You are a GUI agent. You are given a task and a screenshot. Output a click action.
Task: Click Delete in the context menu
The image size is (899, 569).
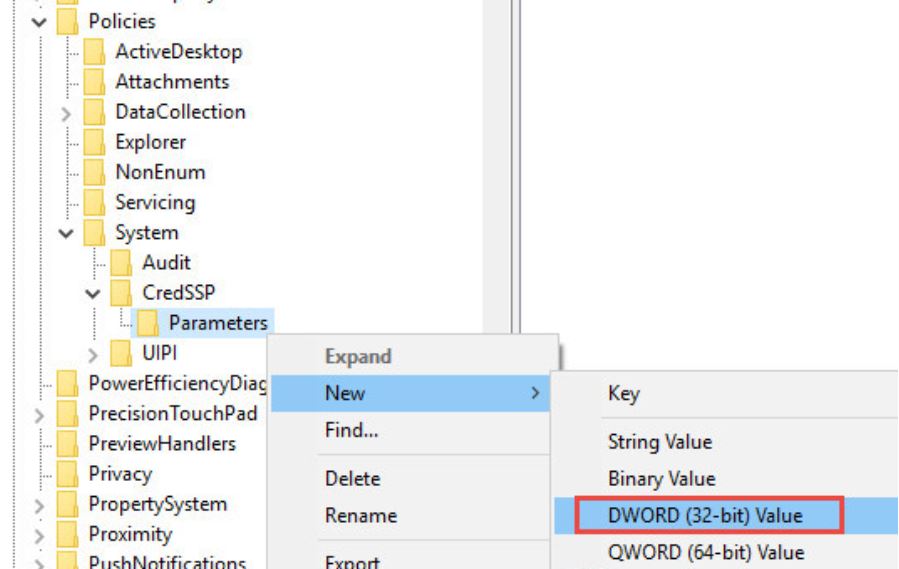(x=352, y=478)
